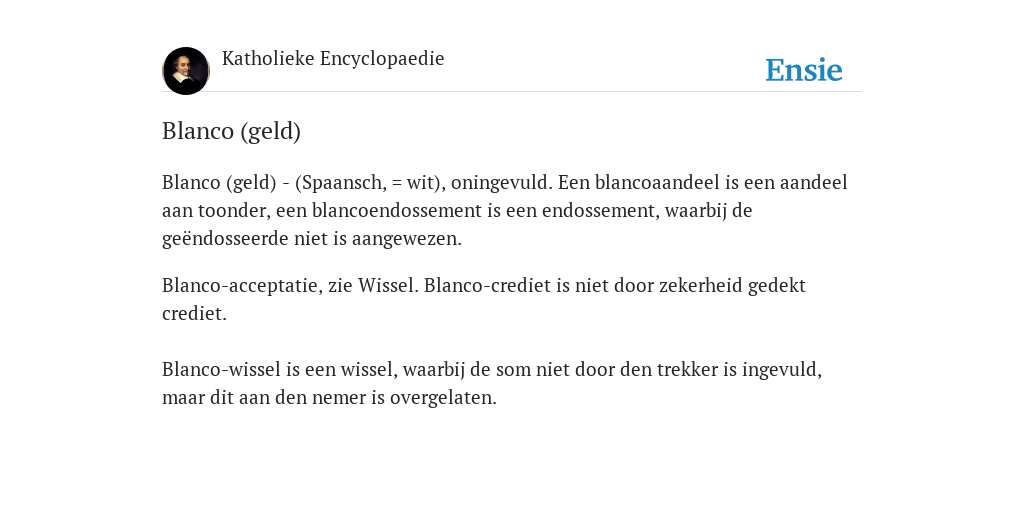Click the word Blanco-acceptatie
The height and width of the screenshot is (512, 1024).
242,286
